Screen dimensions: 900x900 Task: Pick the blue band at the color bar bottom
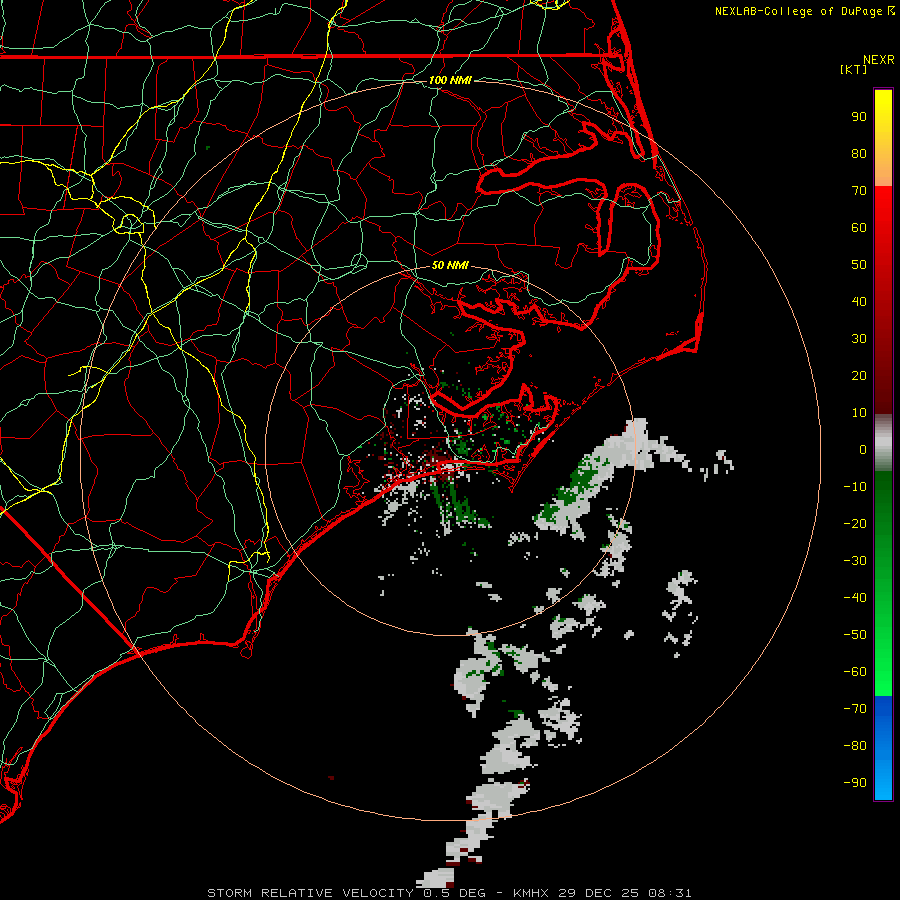coord(883,747)
